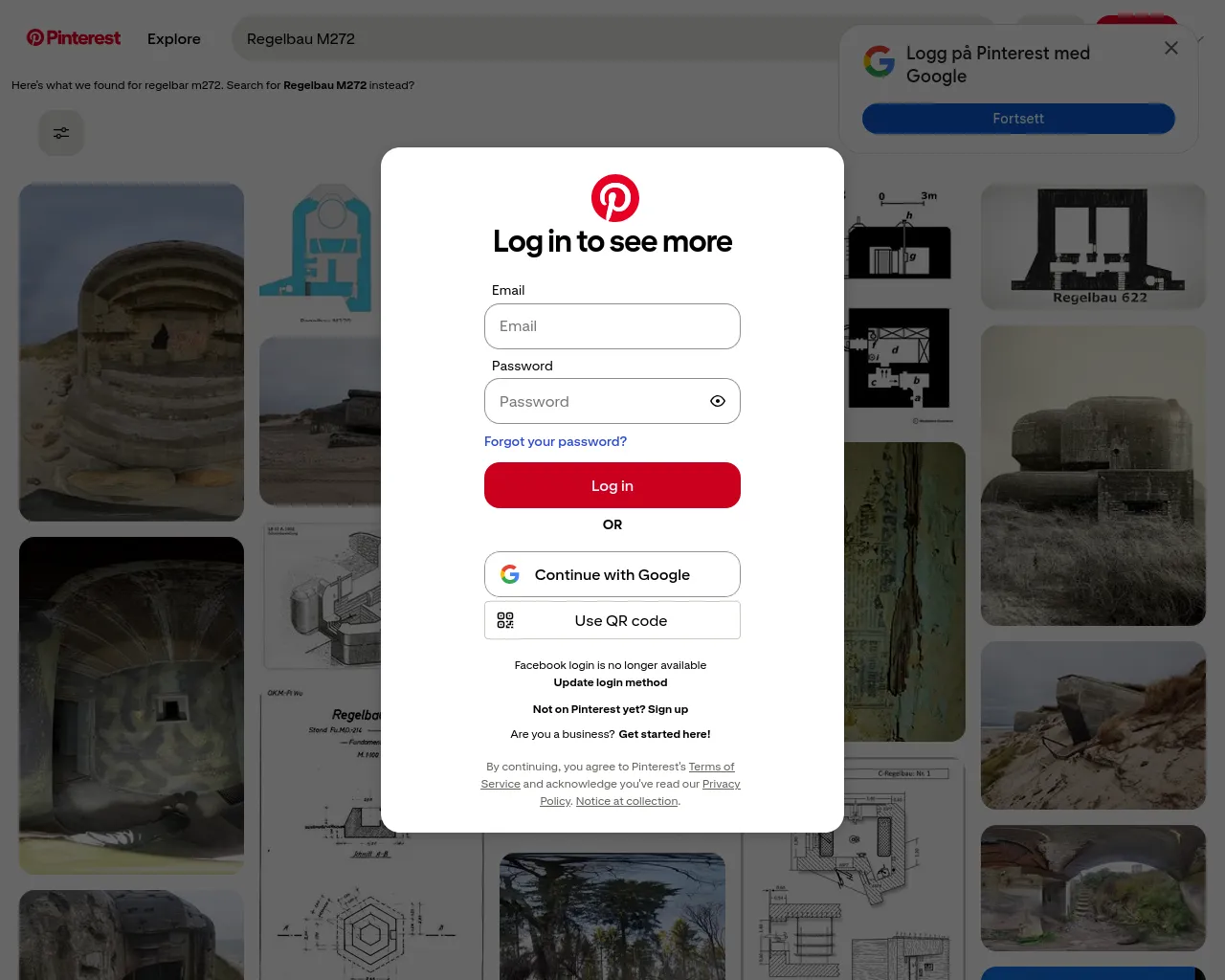
Task: Open the Notice at collection link
Action: pos(627,801)
